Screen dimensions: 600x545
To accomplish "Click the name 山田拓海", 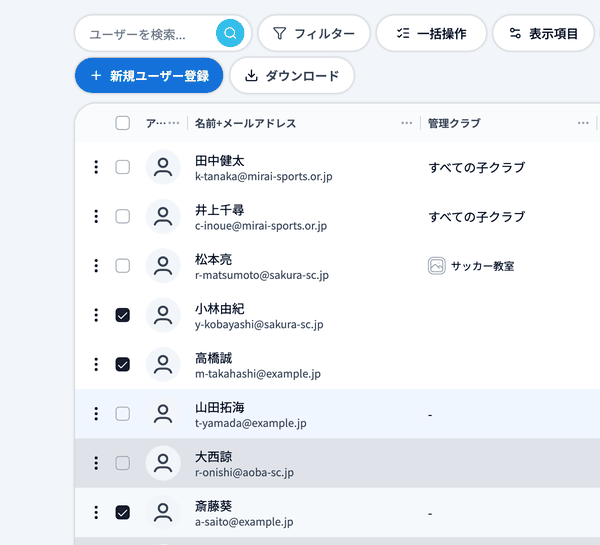I will coord(219,408).
